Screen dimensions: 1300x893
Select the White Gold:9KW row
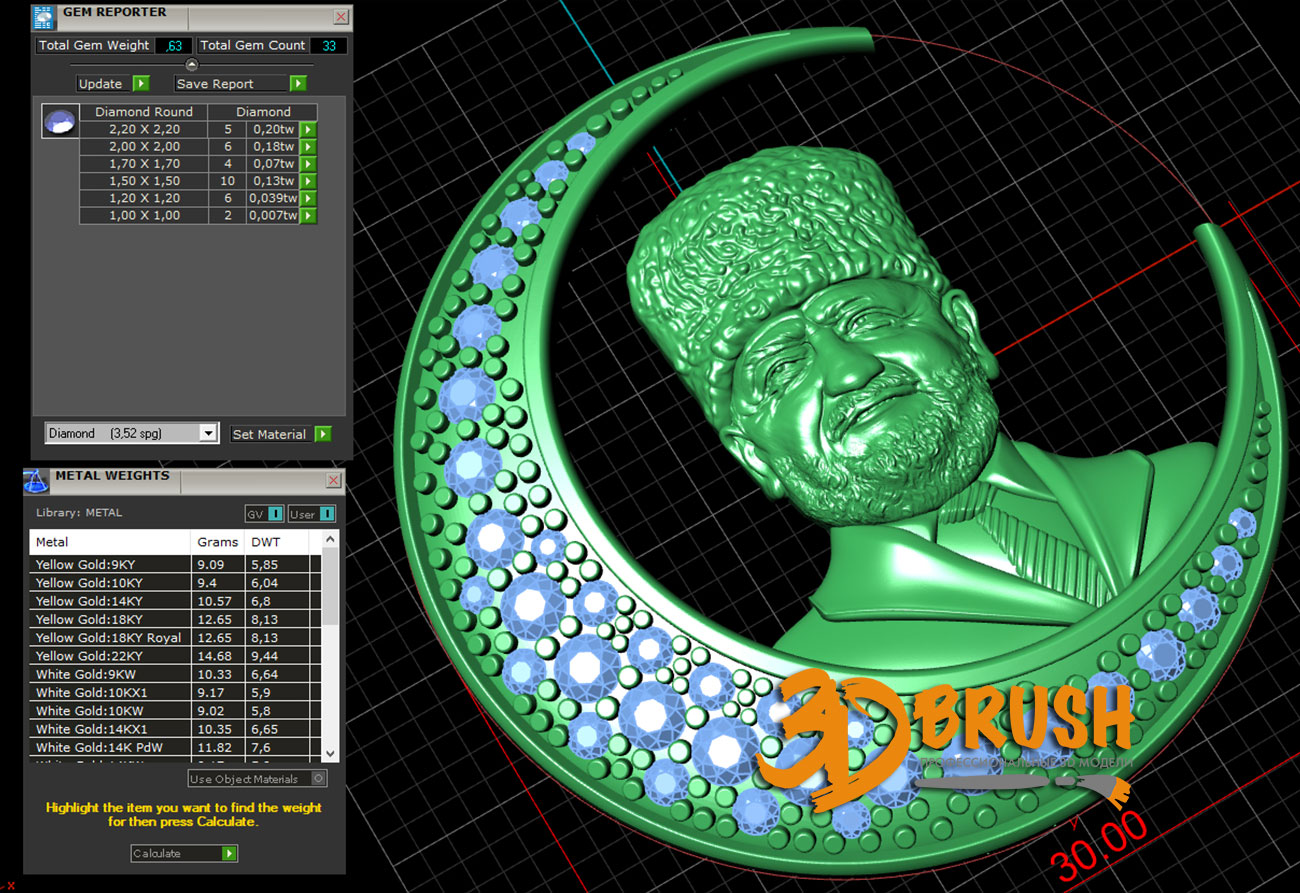click(x=175, y=675)
